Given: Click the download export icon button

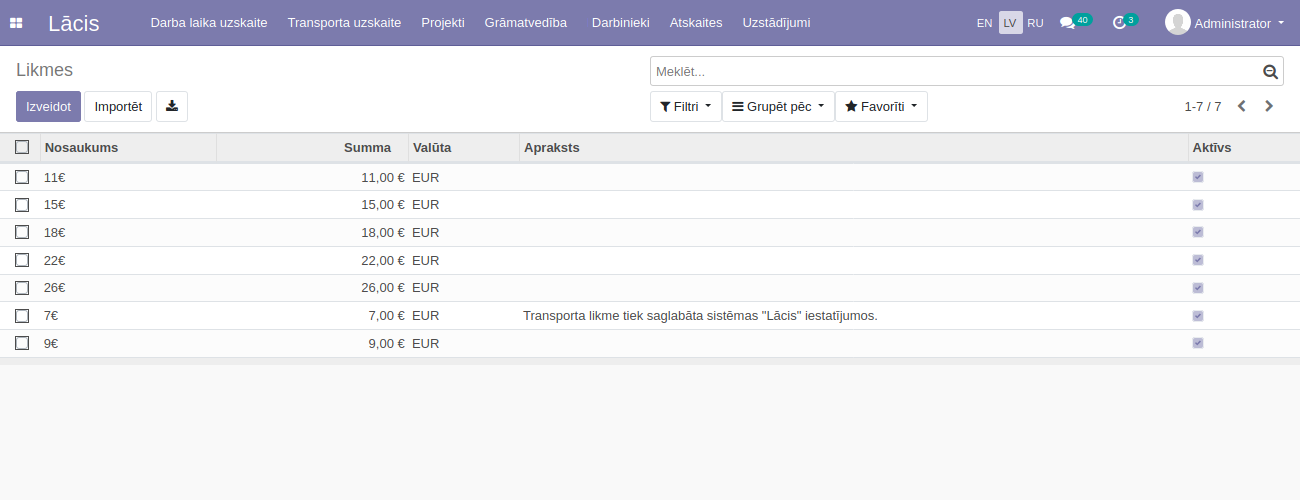Looking at the screenshot, I should point(172,106).
